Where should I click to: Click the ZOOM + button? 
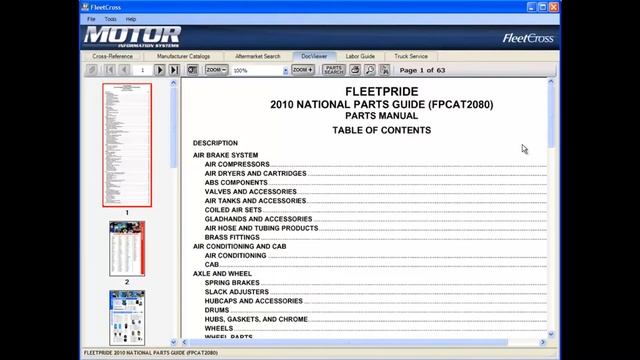coord(303,70)
